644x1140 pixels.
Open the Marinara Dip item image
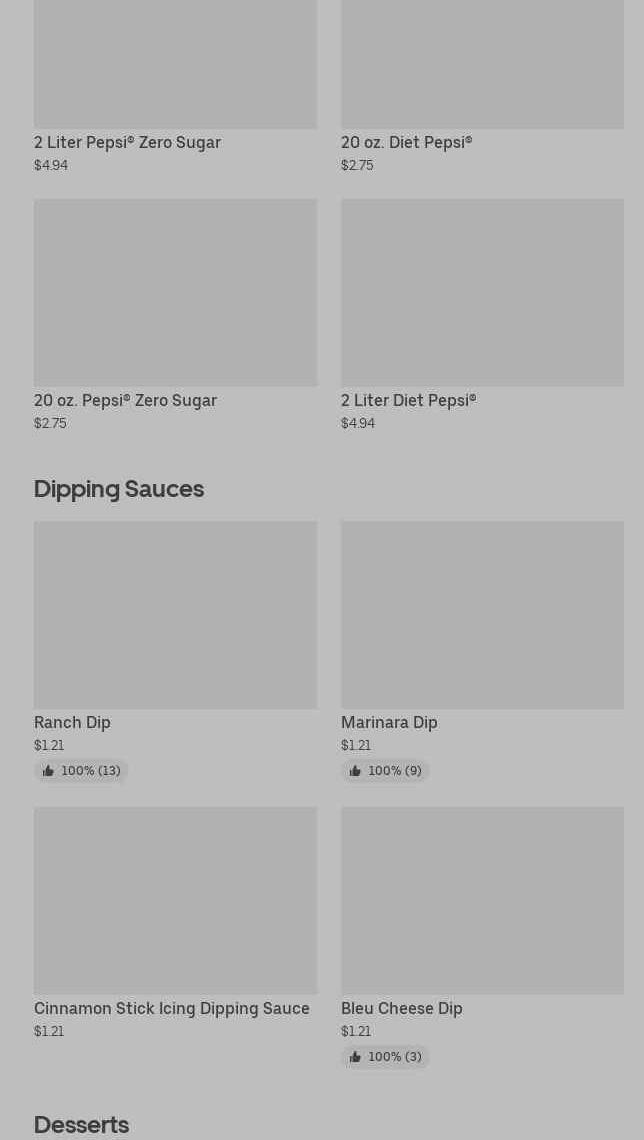coord(482,614)
